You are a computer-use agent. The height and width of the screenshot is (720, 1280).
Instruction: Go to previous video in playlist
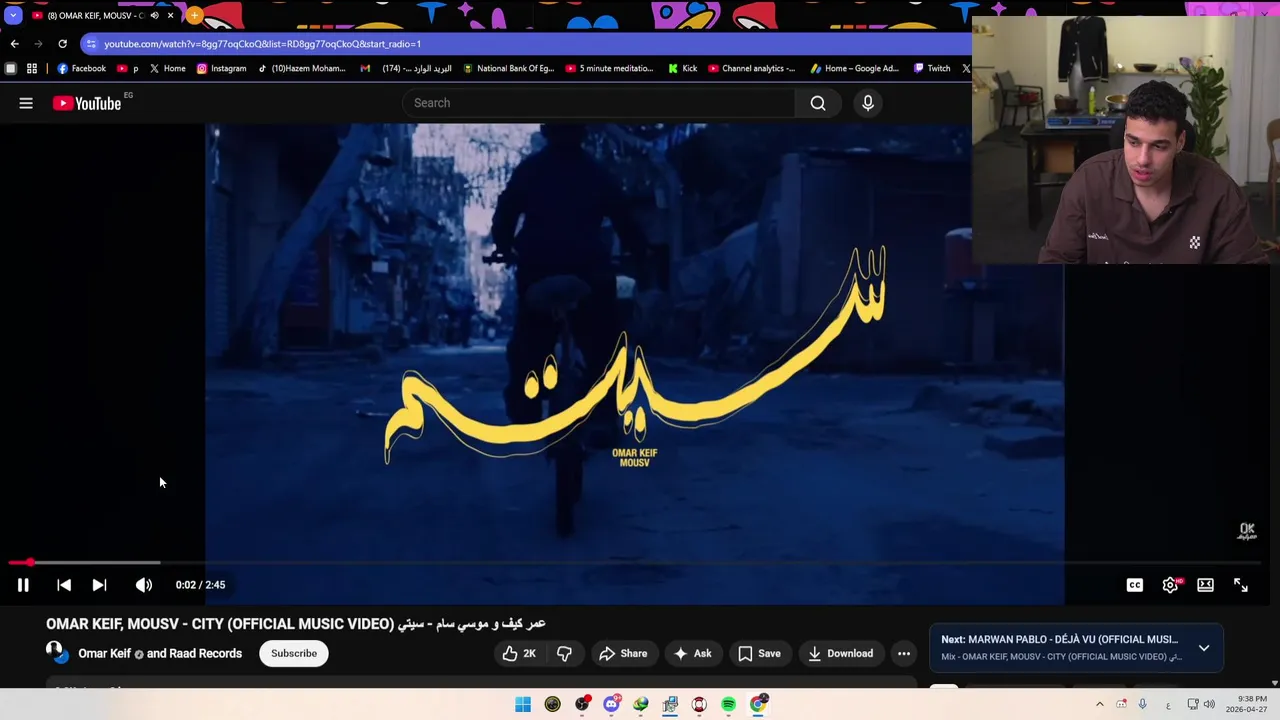point(64,585)
